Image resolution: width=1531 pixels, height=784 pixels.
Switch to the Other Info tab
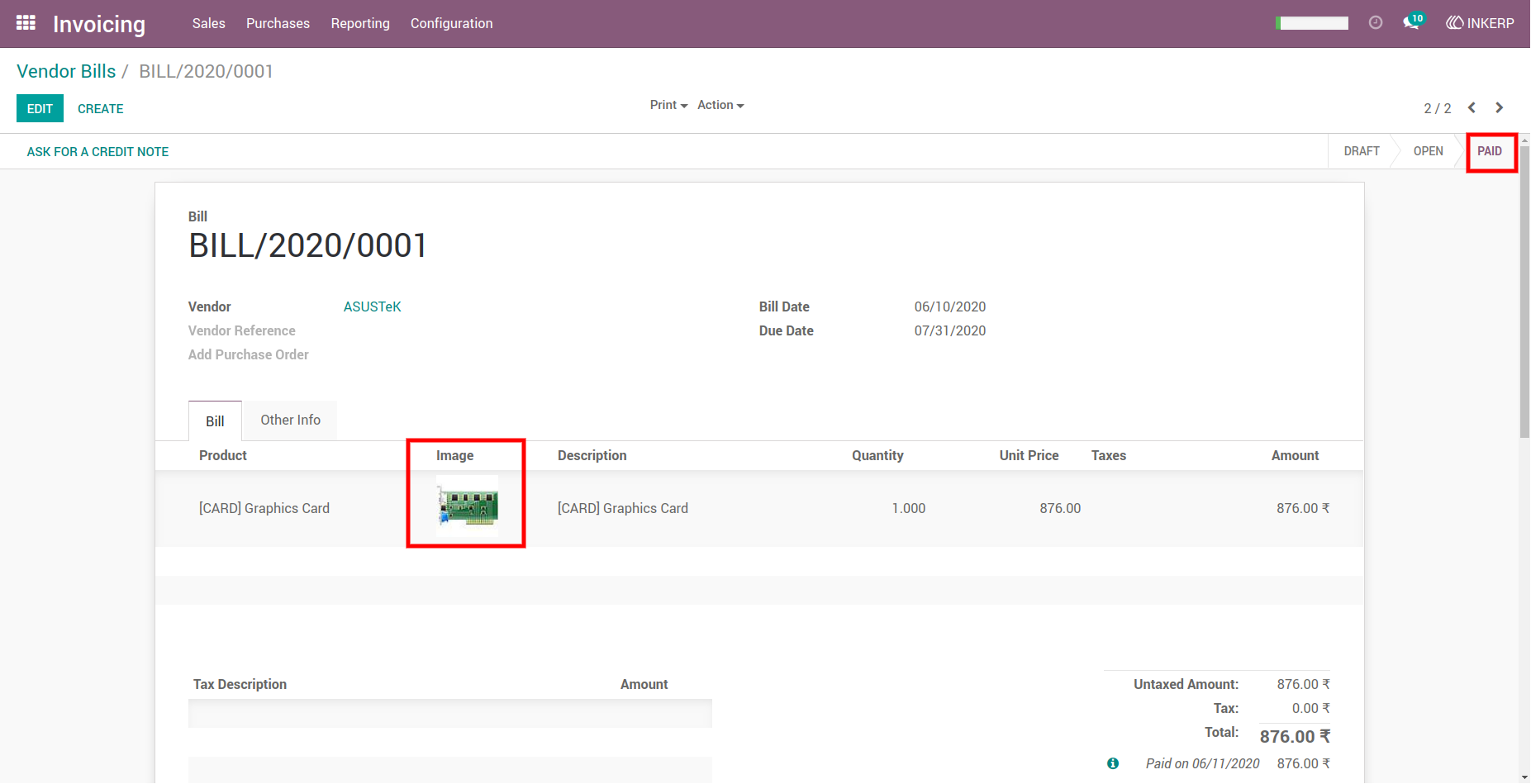coord(290,421)
